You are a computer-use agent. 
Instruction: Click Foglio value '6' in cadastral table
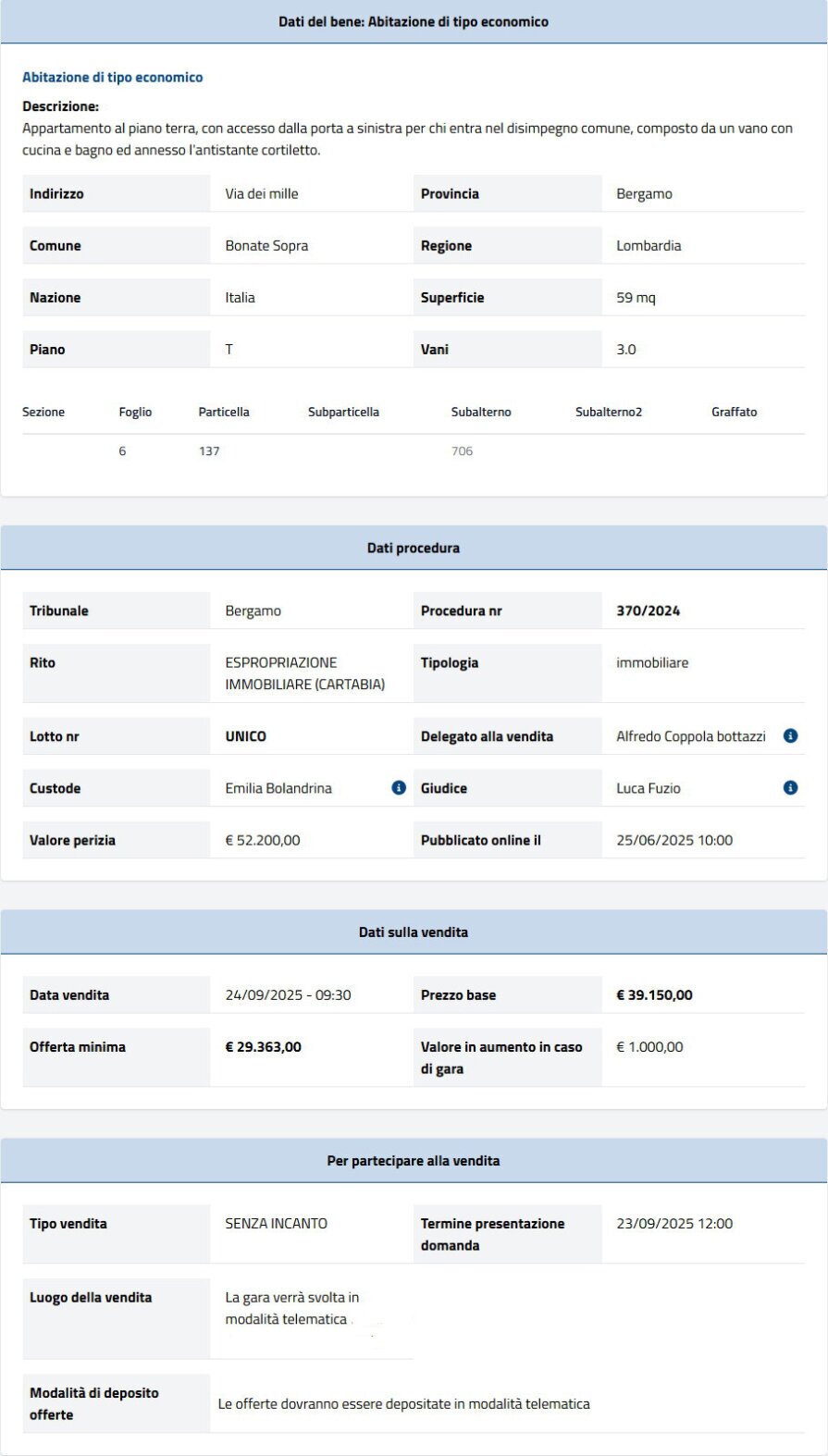coord(122,451)
